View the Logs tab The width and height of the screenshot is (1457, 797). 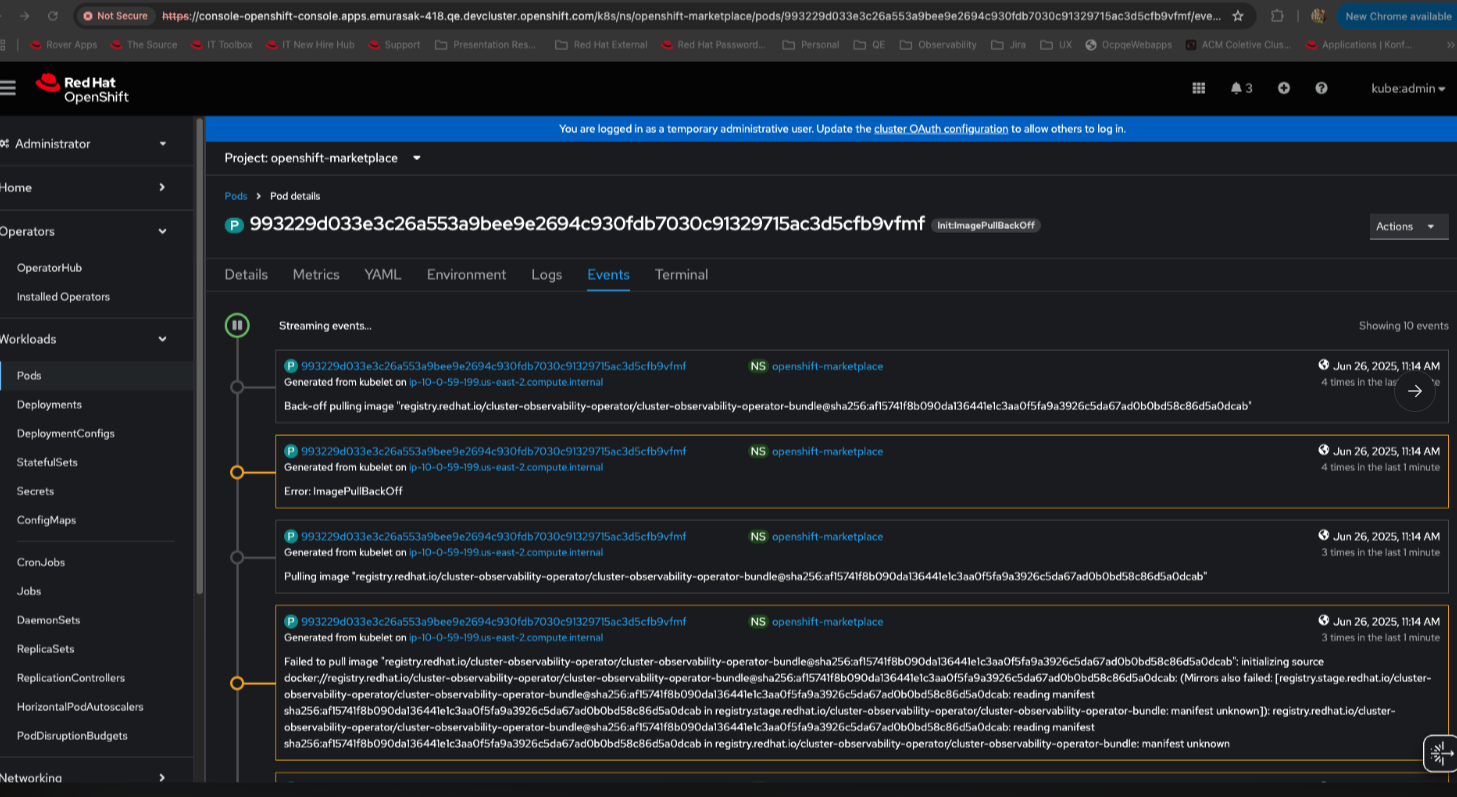coord(547,274)
